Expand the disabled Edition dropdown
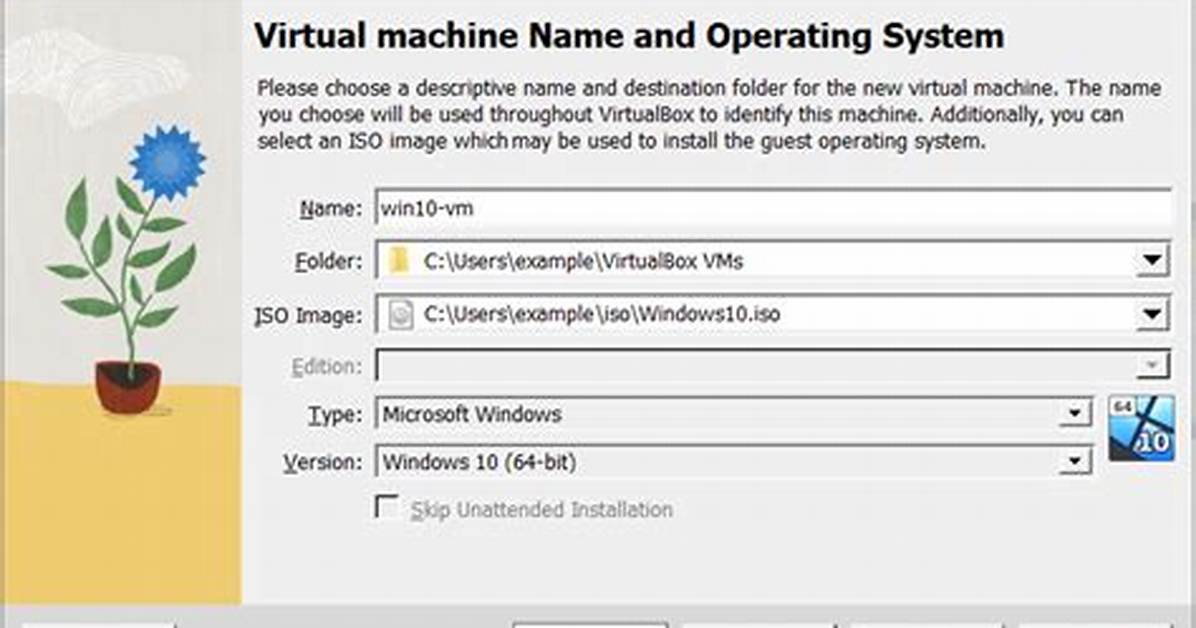This screenshot has height=628, width=1196. pos(1153,366)
